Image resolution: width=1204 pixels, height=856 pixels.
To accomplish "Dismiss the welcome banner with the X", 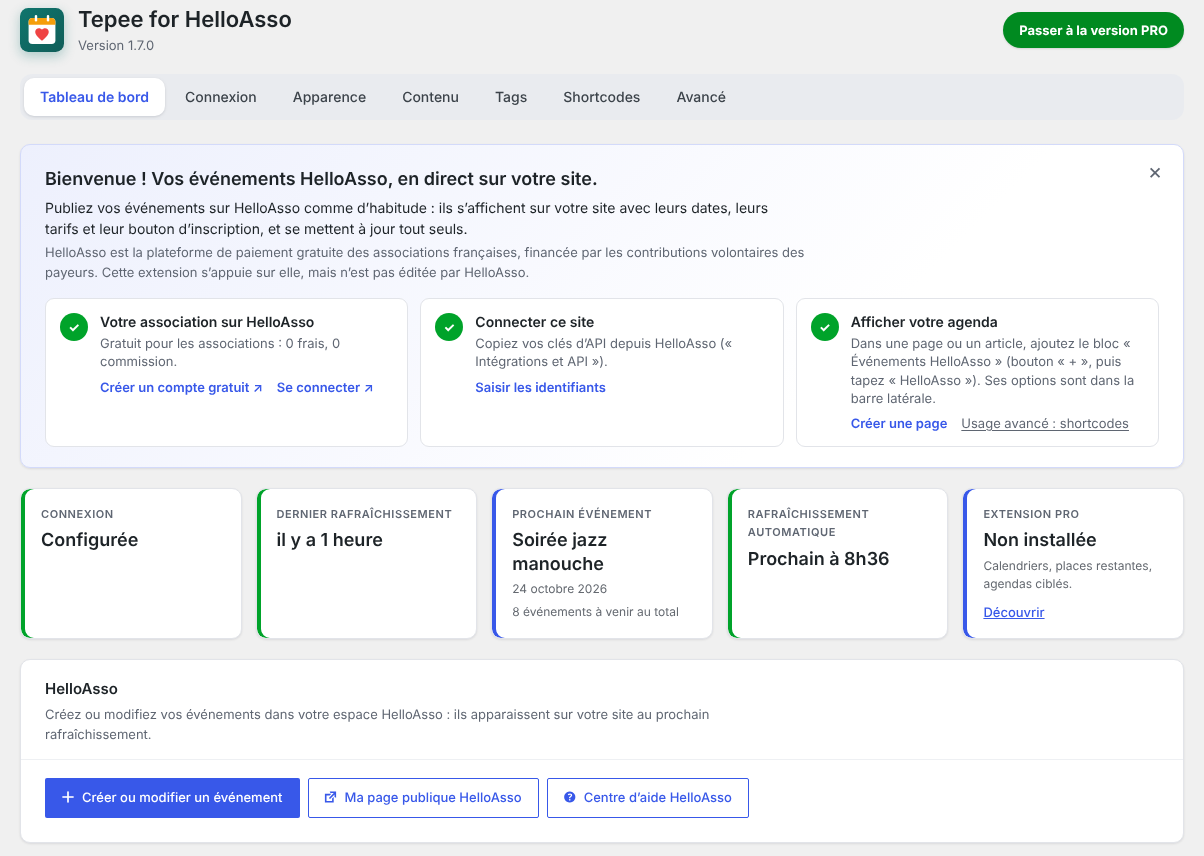I will 1155,173.
